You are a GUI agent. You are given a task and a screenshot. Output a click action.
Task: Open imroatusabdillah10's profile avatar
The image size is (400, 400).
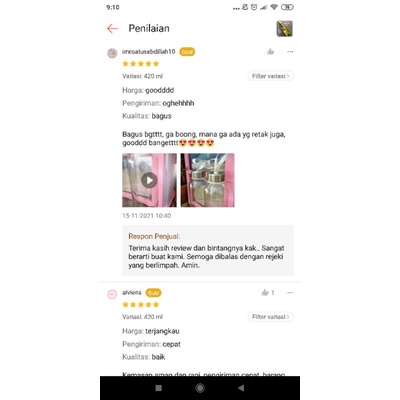tap(112, 53)
